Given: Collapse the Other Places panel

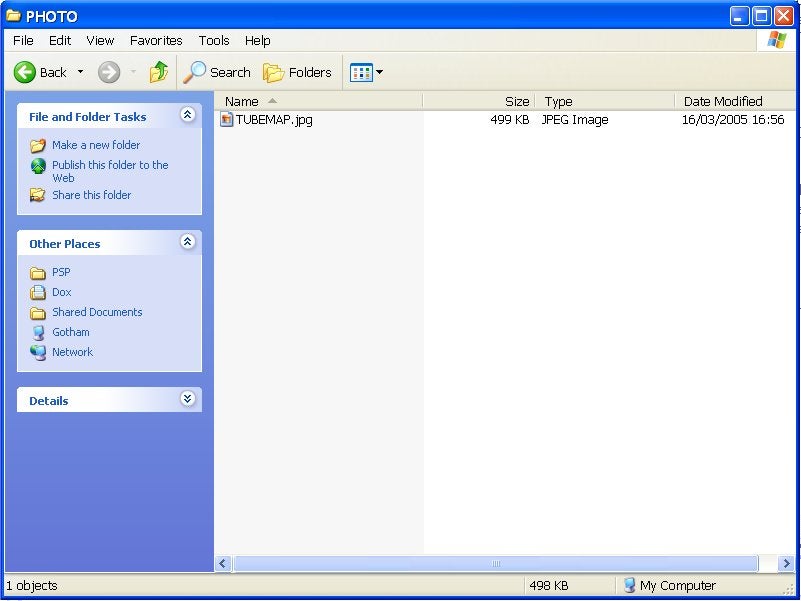Looking at the screenshot, I should pyautogui.click(x=187, y=241).
